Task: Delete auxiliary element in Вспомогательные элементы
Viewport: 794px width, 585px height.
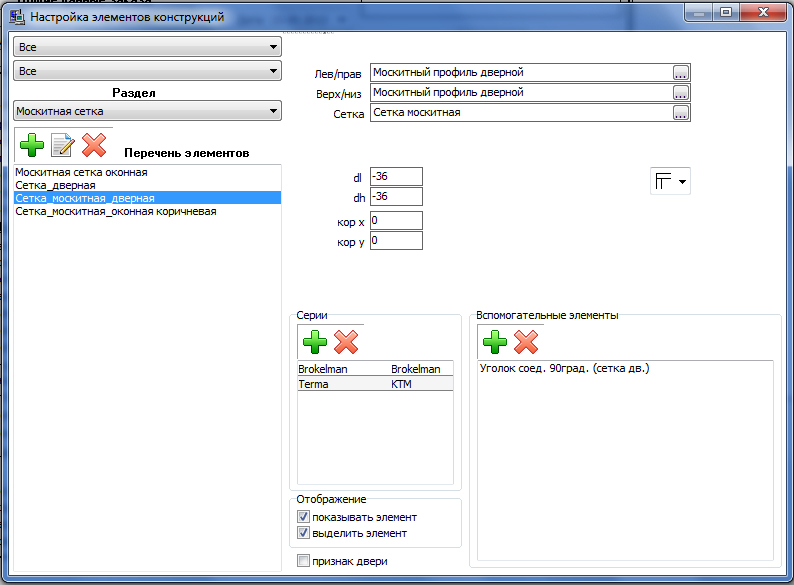Action: tap(526, 342)
